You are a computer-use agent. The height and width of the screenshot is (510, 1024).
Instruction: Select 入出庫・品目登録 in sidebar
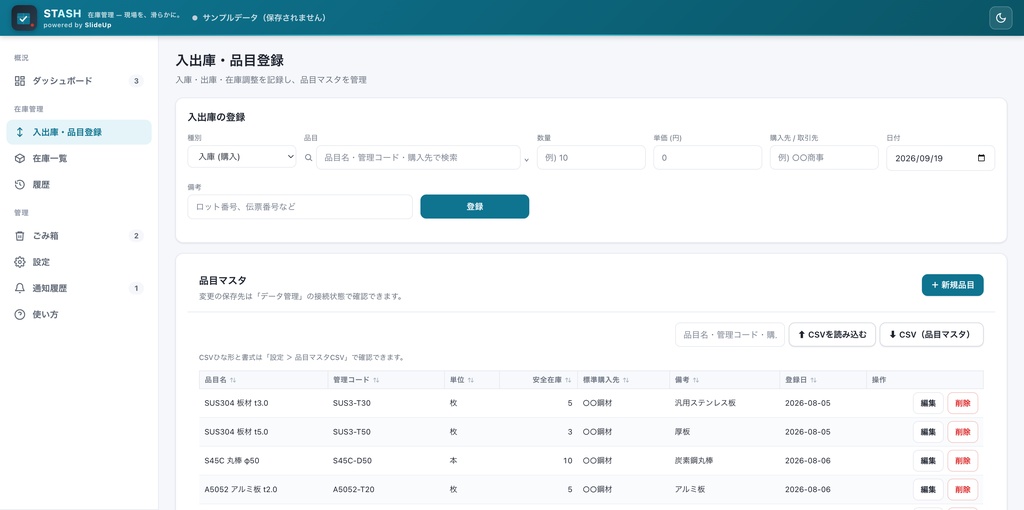pos(78,132)
